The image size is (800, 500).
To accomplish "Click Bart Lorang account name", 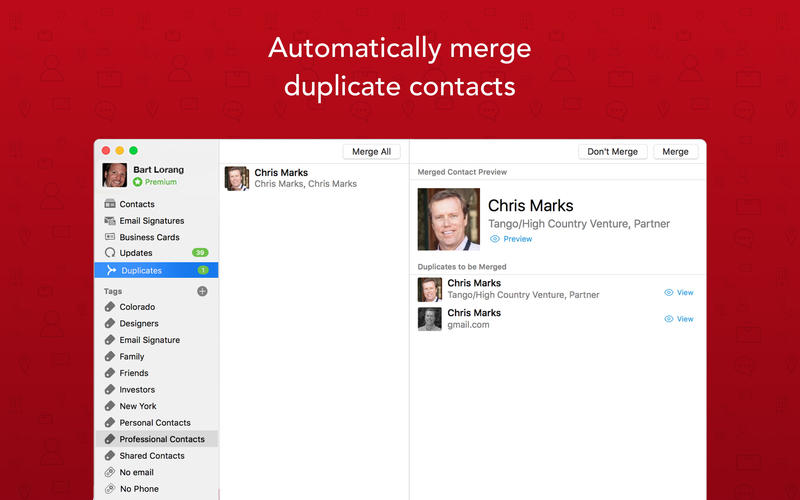I will click(x=159, y=169).
